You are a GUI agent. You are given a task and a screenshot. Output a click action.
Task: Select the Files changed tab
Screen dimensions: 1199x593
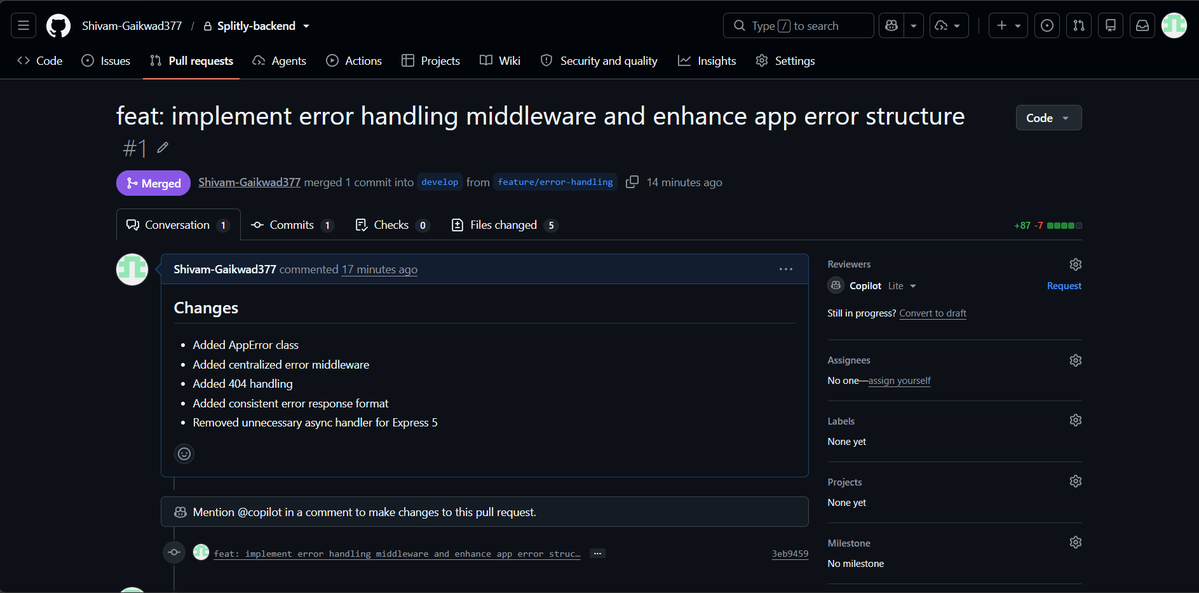click(x=505, y=225)
